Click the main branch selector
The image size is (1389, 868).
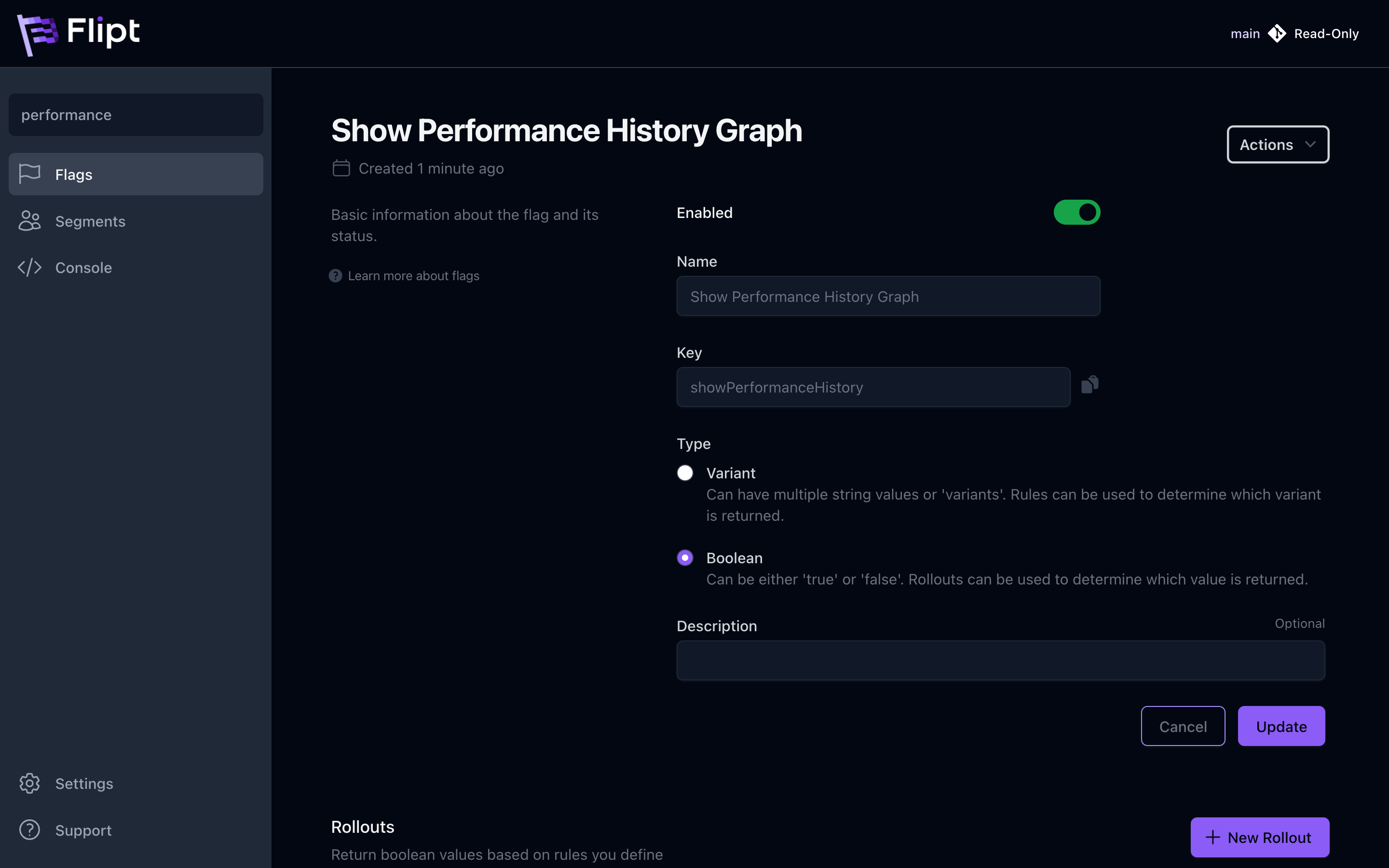1245,34
